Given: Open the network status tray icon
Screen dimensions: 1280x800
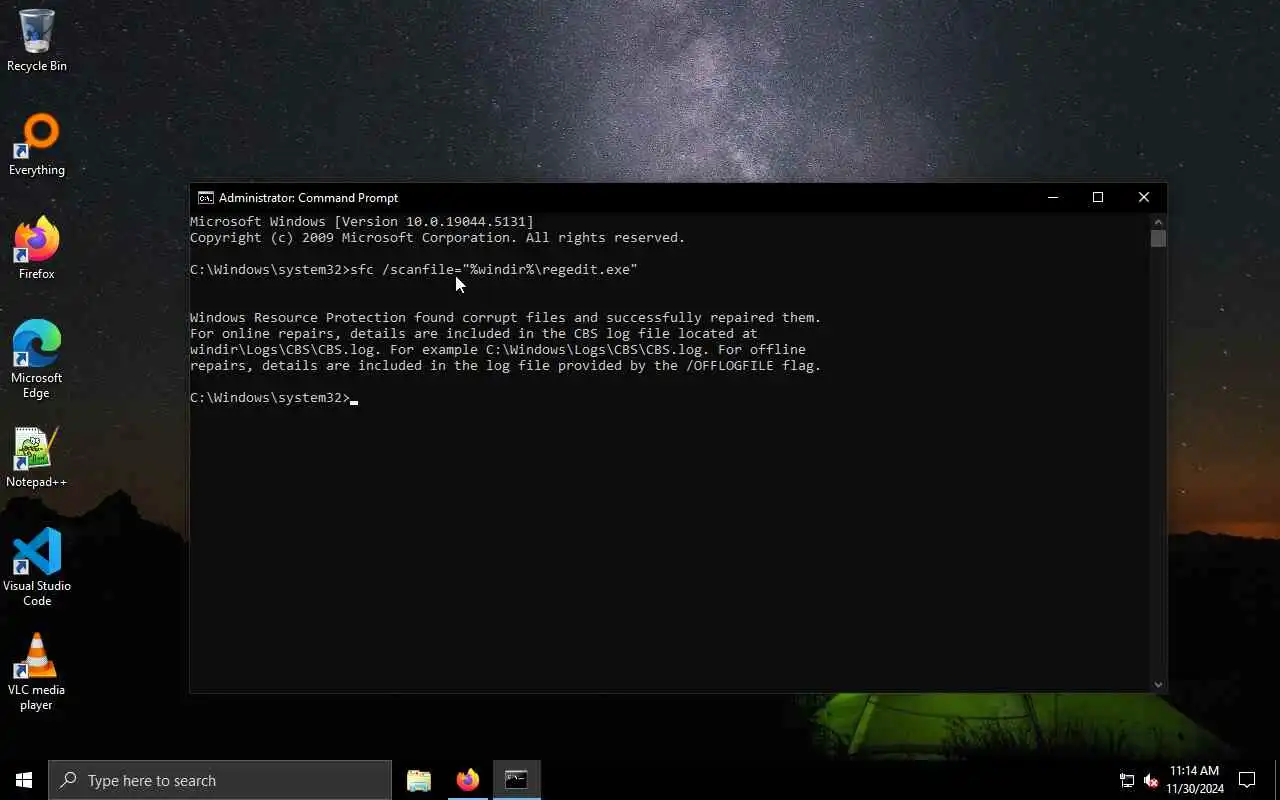Looking at the screenshot, I should [x=1127, y=780].
